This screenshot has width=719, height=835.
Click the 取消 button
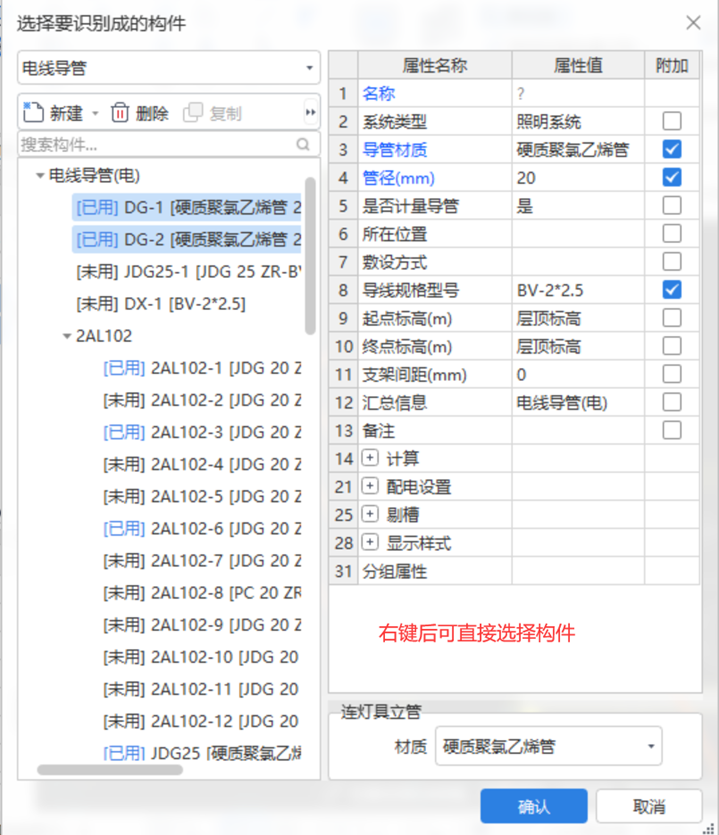[648, 807]
